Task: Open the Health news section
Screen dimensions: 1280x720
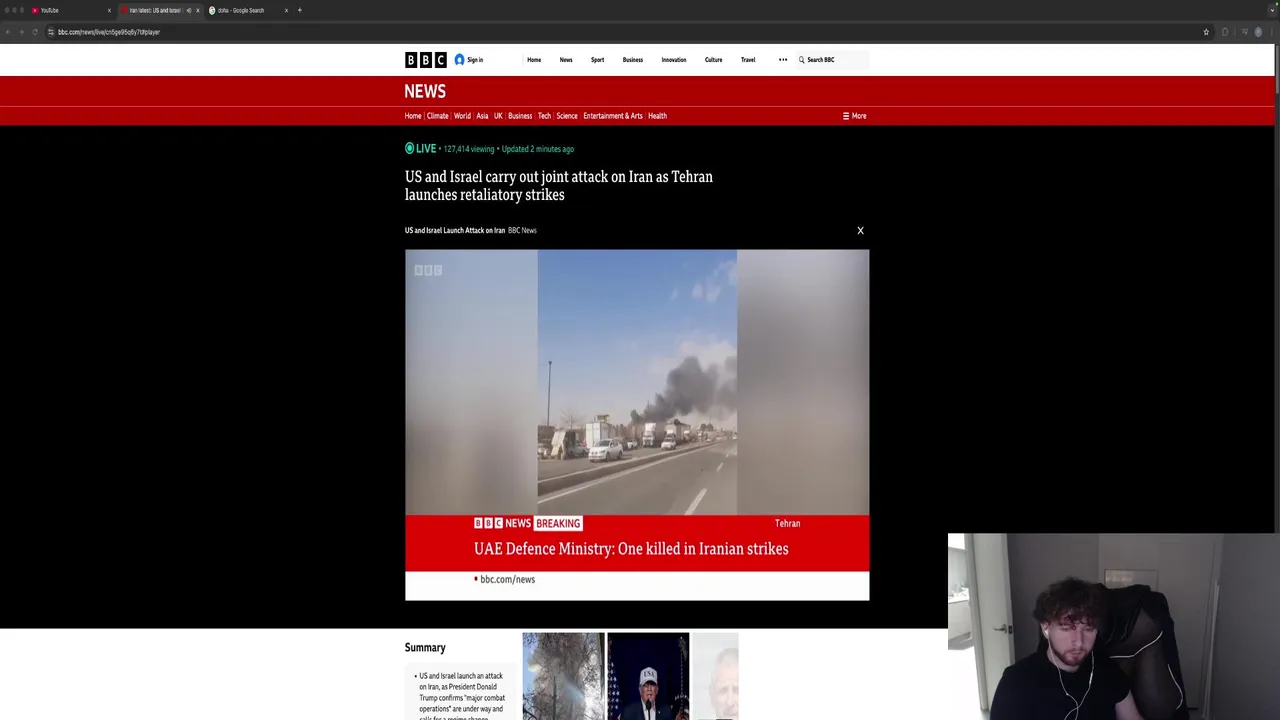Action: 657,116
